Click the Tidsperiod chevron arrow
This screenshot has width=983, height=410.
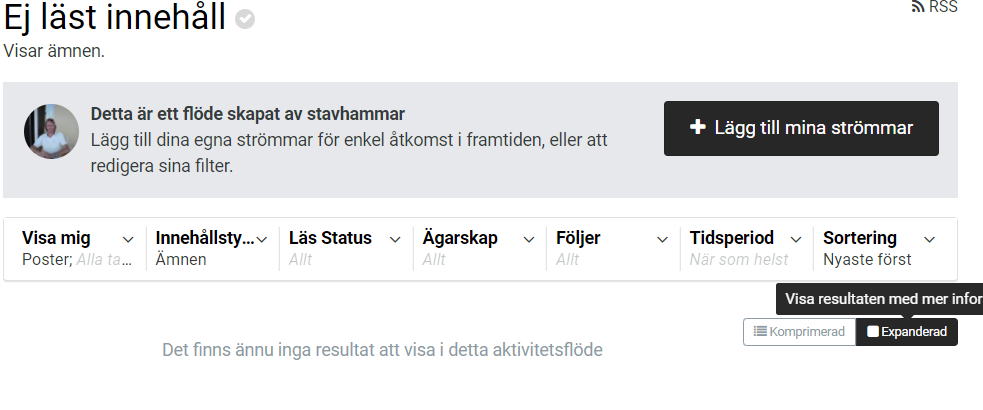(796, 239)
